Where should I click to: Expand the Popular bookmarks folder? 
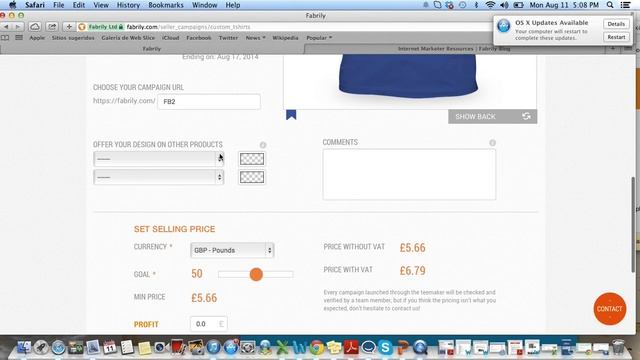(319, 38)
